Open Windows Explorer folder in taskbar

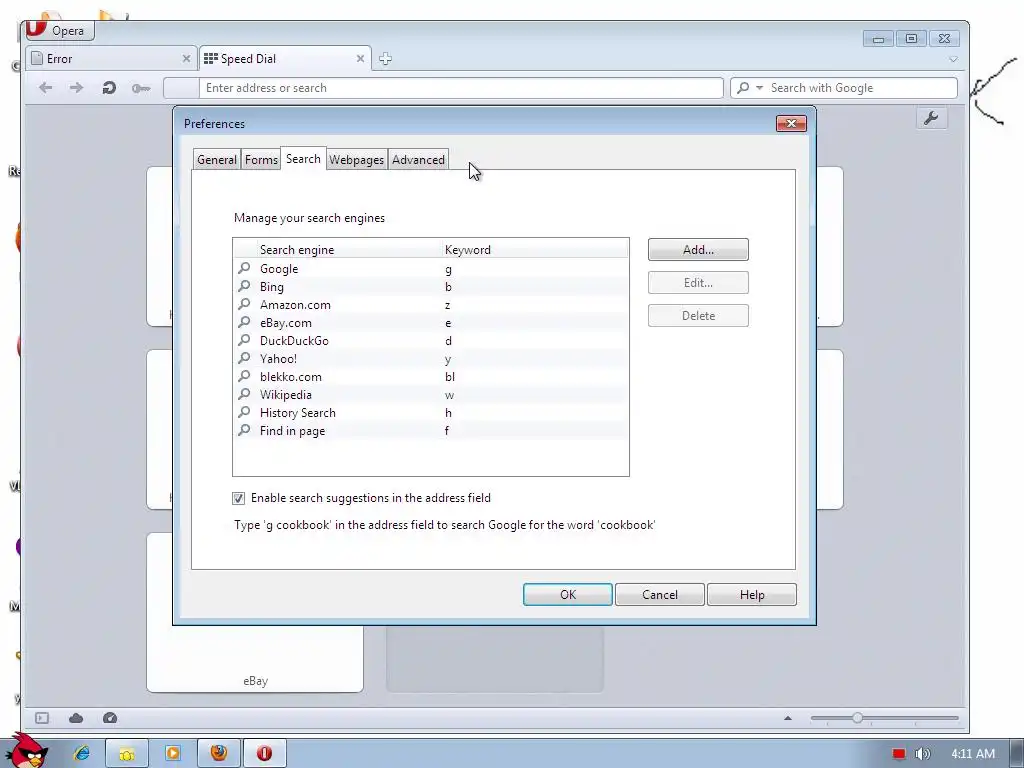coord(127,754)
